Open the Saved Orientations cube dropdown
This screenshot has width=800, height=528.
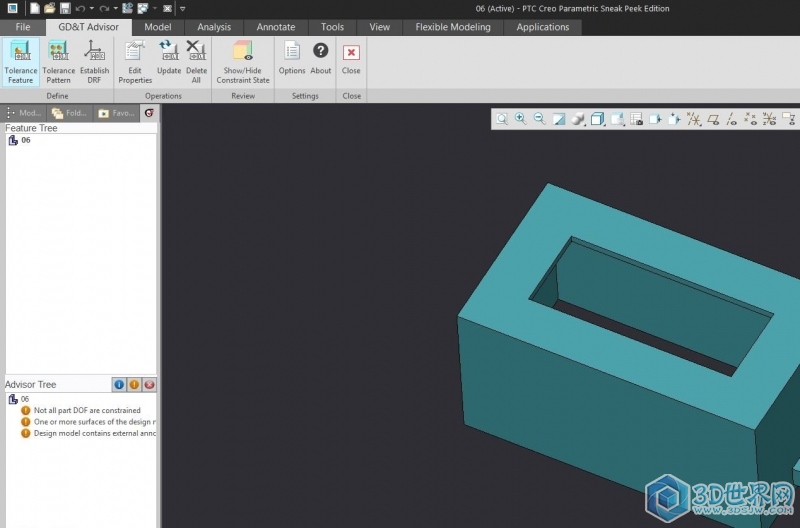pos(597,119)
